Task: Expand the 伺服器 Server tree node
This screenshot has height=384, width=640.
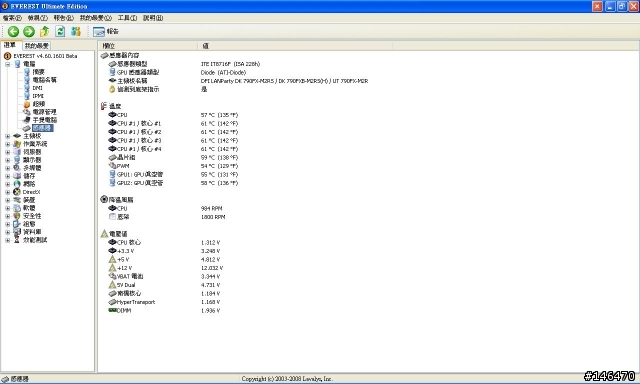Action: [8, 152]
